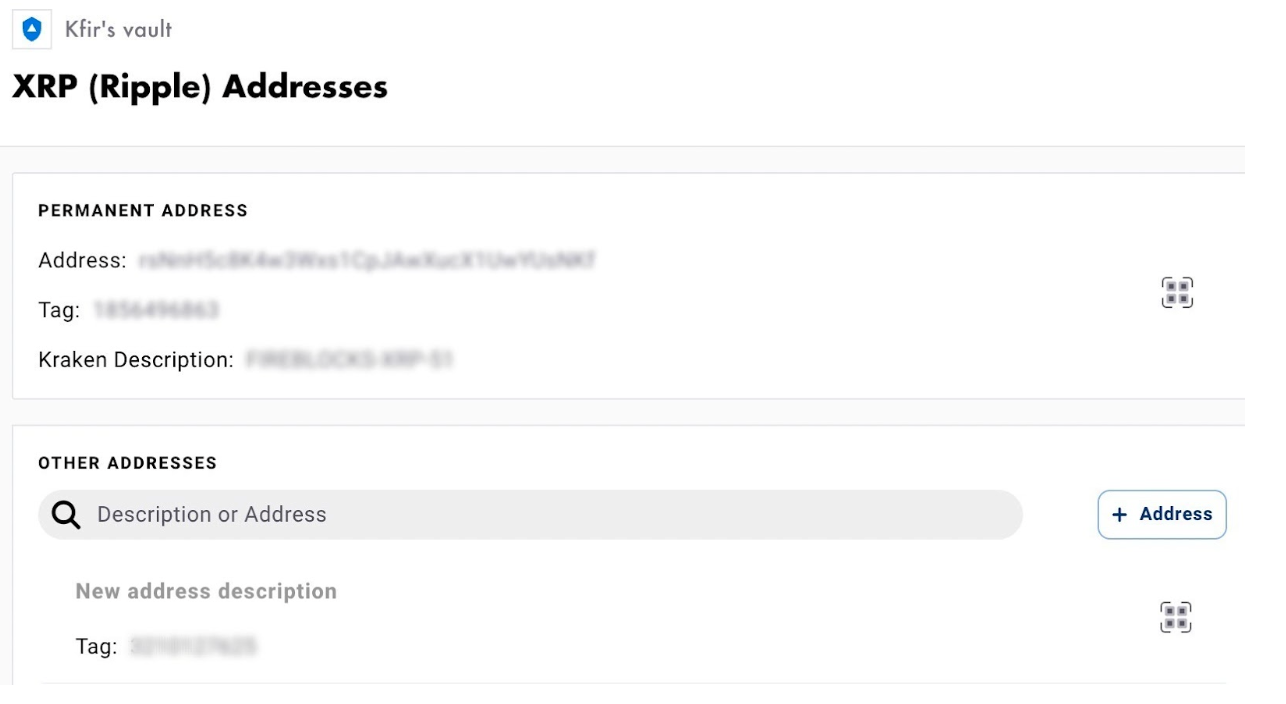This screenshot has height=704, width=1286.
Task: Click the Description or Address search field
Action: coord(530,515)
